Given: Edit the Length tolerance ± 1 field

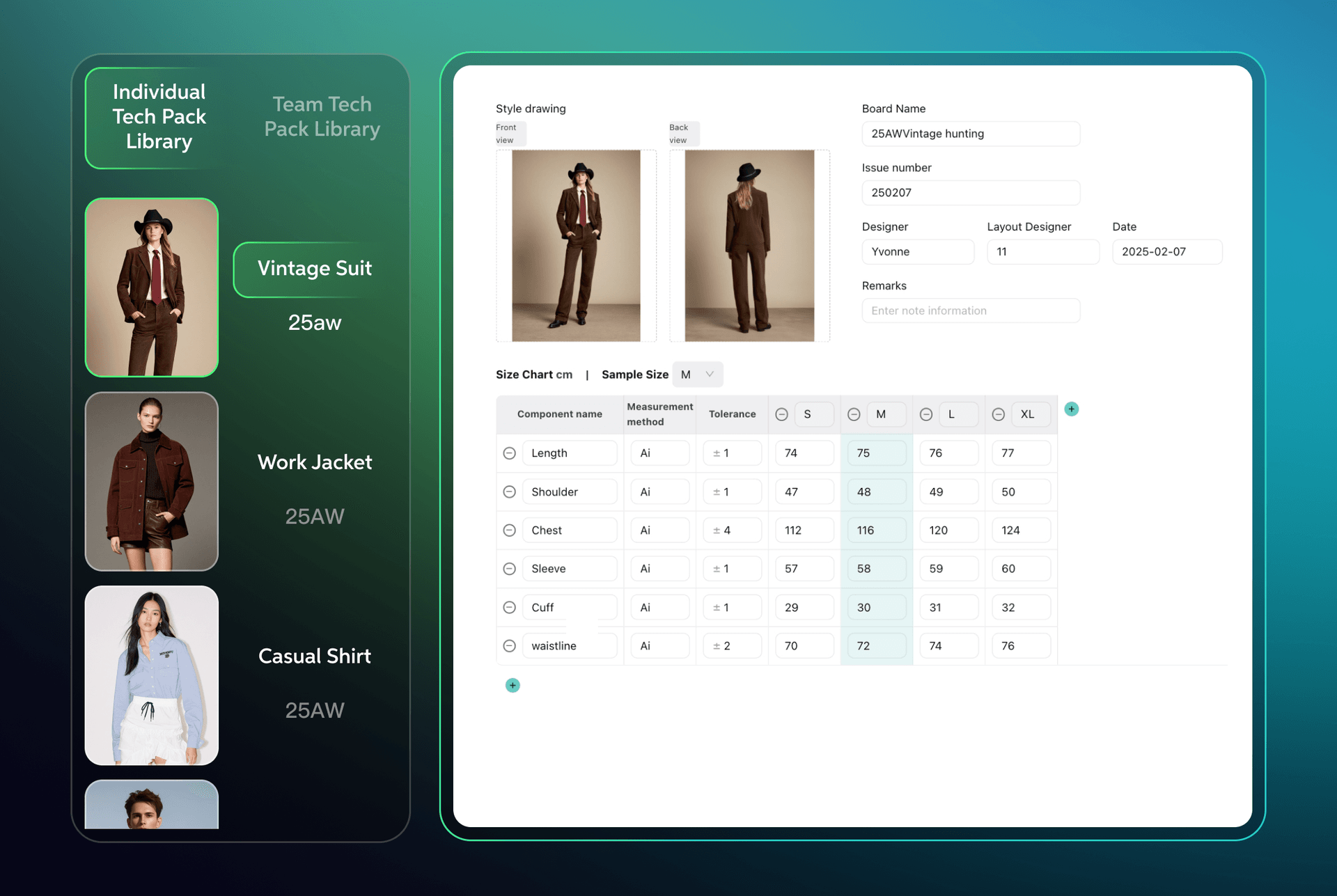Looking at the screenshot, I should (x=732, y=453).
